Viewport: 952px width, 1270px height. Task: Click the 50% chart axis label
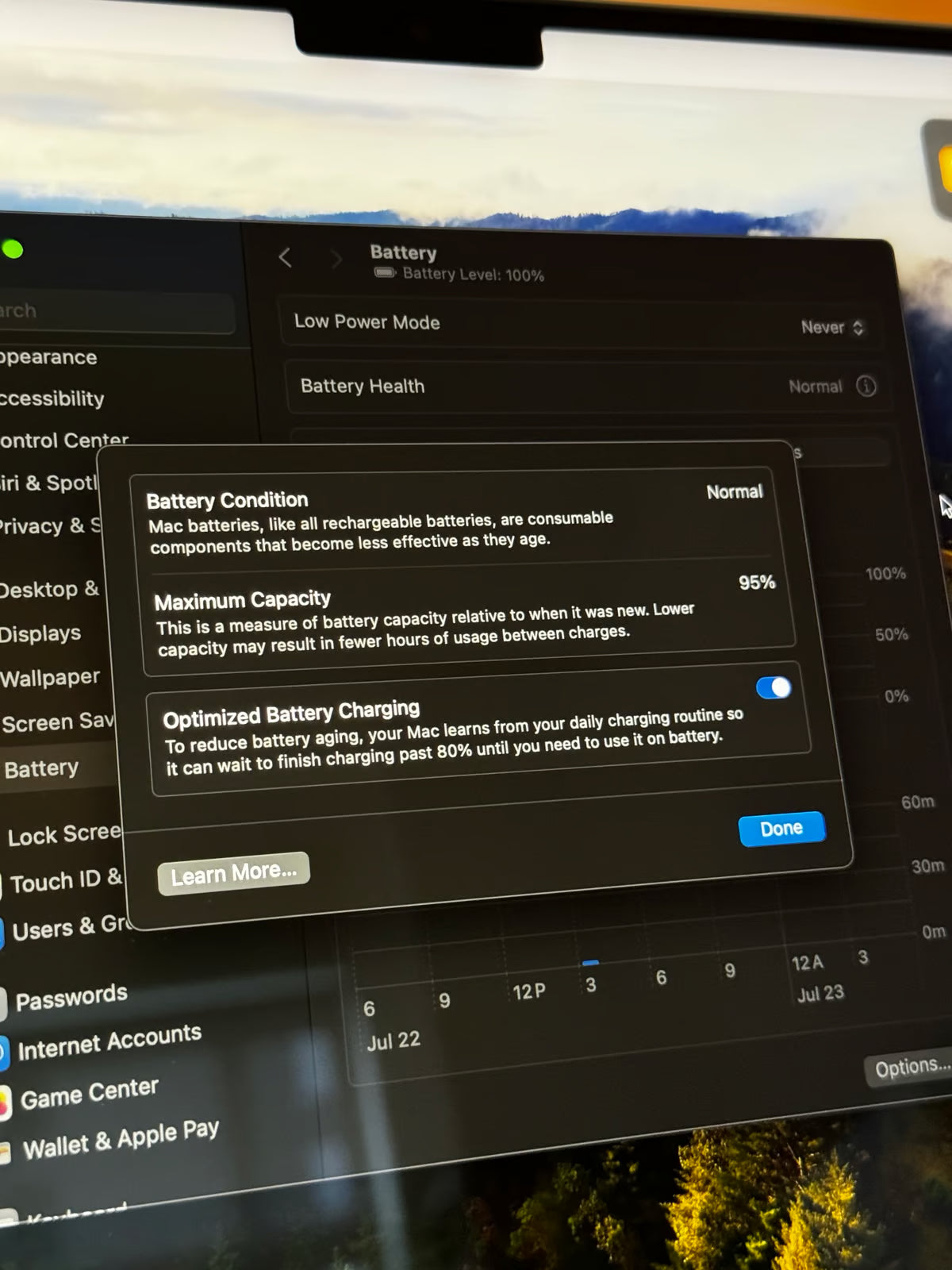pos(892,634)
